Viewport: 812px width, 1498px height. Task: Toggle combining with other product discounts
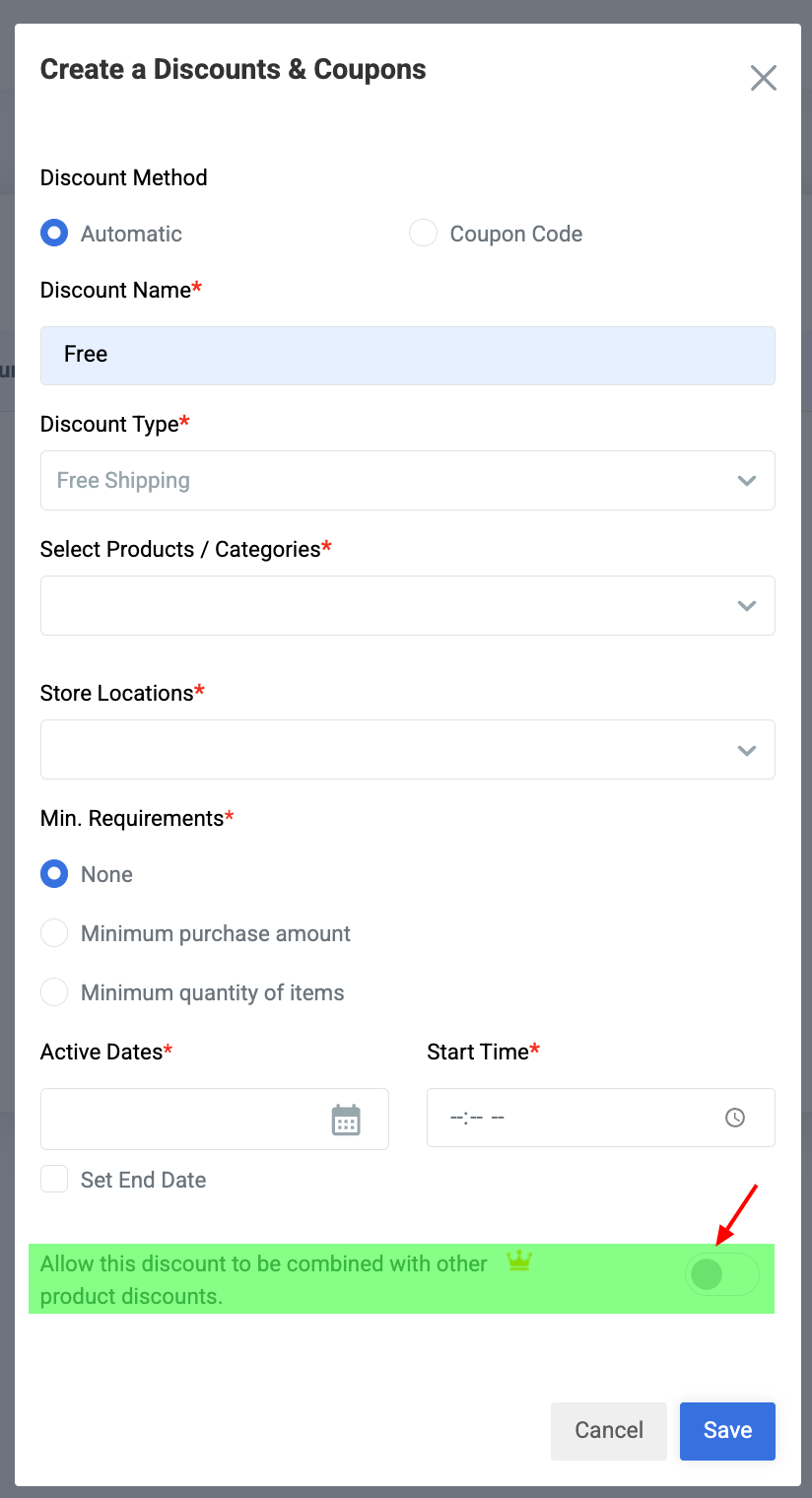click(722, 1275)
